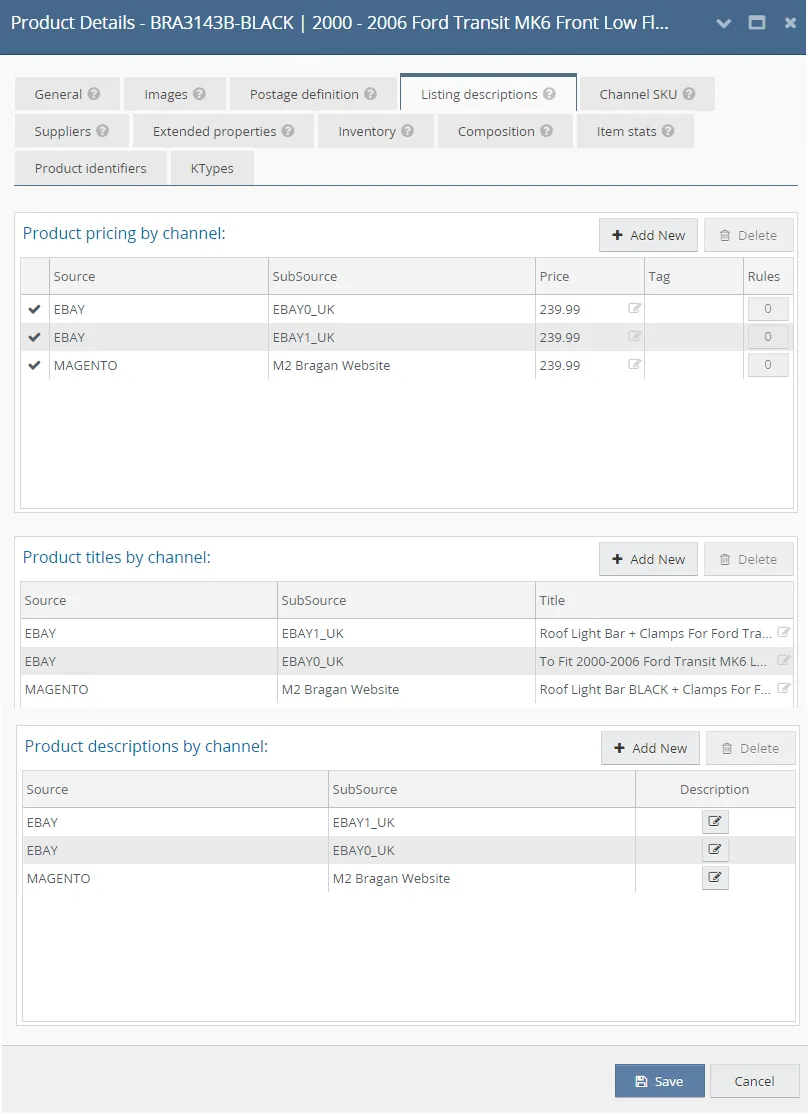808x1114 pixels.
Task: Edit description for EBAY1_UK row
Action: tap(715, 821)
